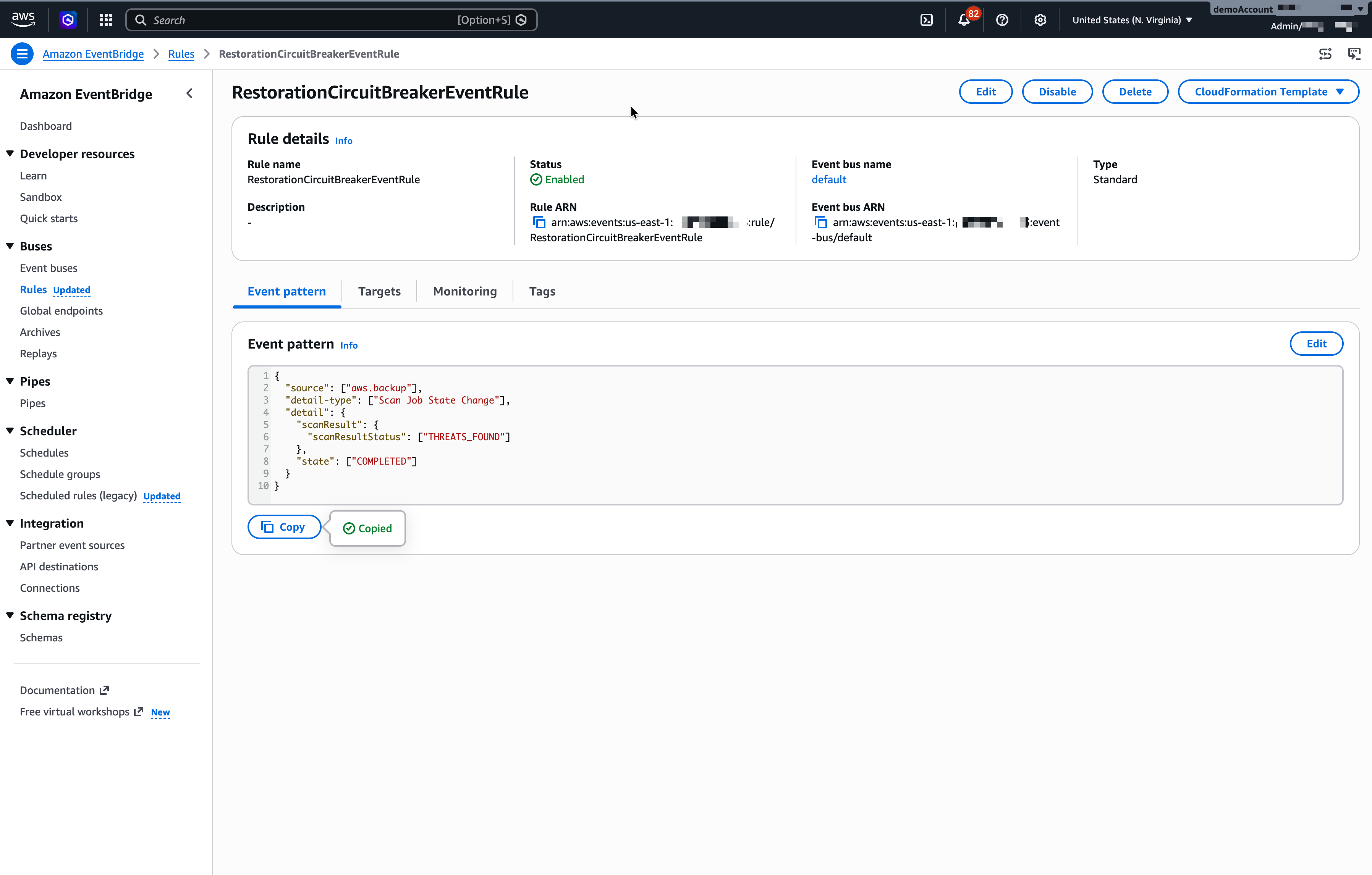Open the default event bus link

828,180
